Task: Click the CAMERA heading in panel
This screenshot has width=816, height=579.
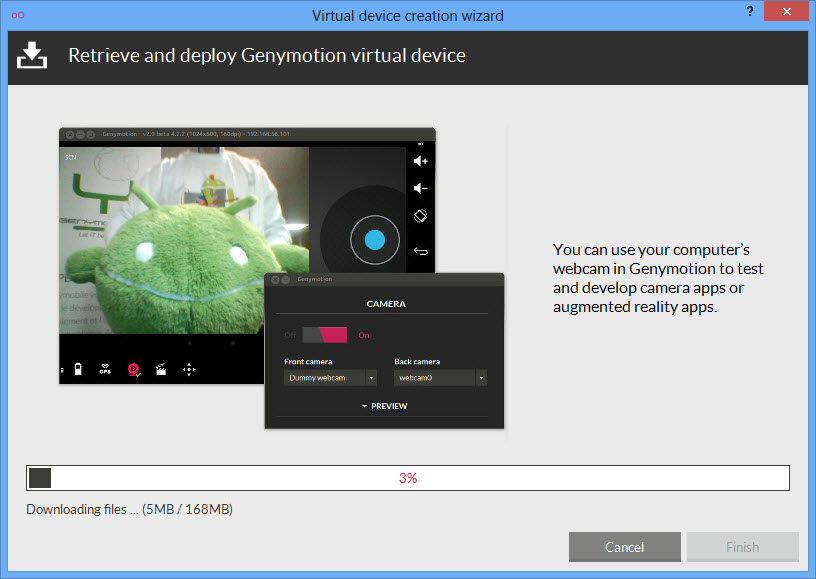Action: pos(386,304)
